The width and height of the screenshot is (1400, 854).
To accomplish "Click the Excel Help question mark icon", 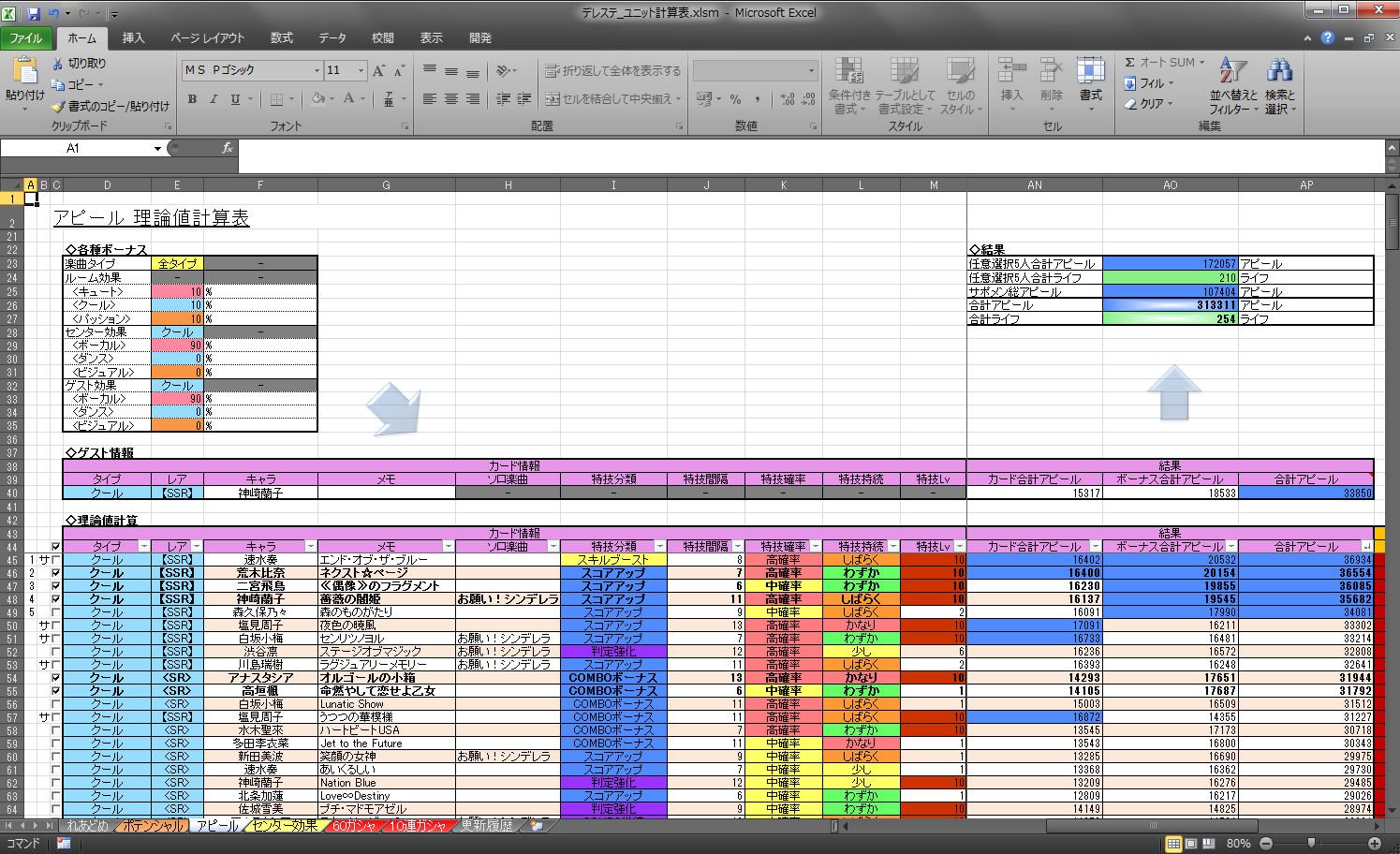I will [x=1327, y=37].
